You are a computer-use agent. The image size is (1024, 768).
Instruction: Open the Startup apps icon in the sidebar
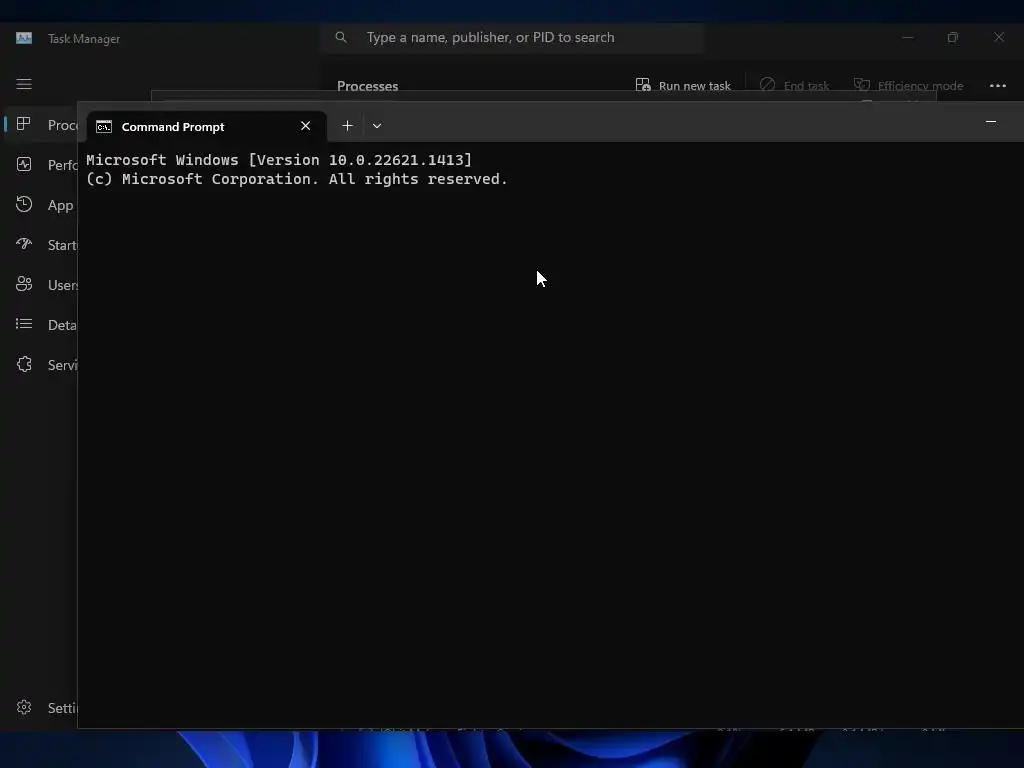(24, 244)
